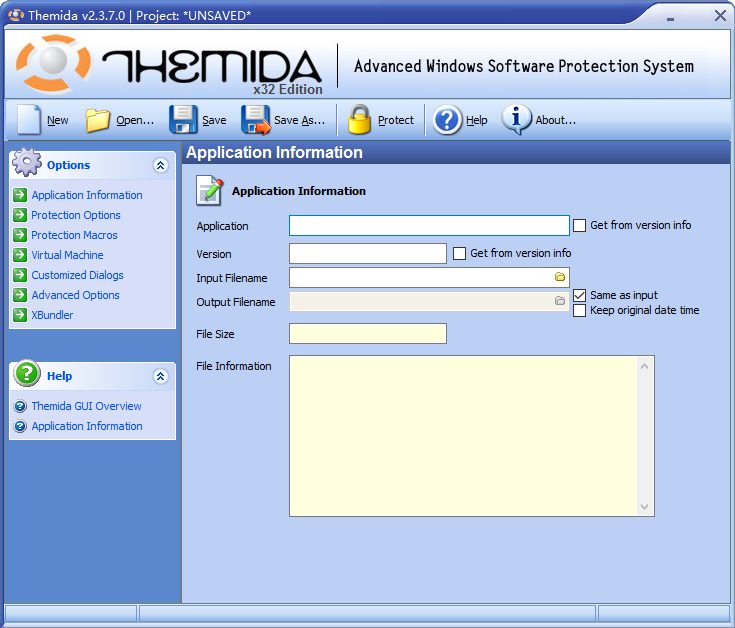Open Application Information help topic link
The width and height of the screenshot is (735, 628).
87,426
